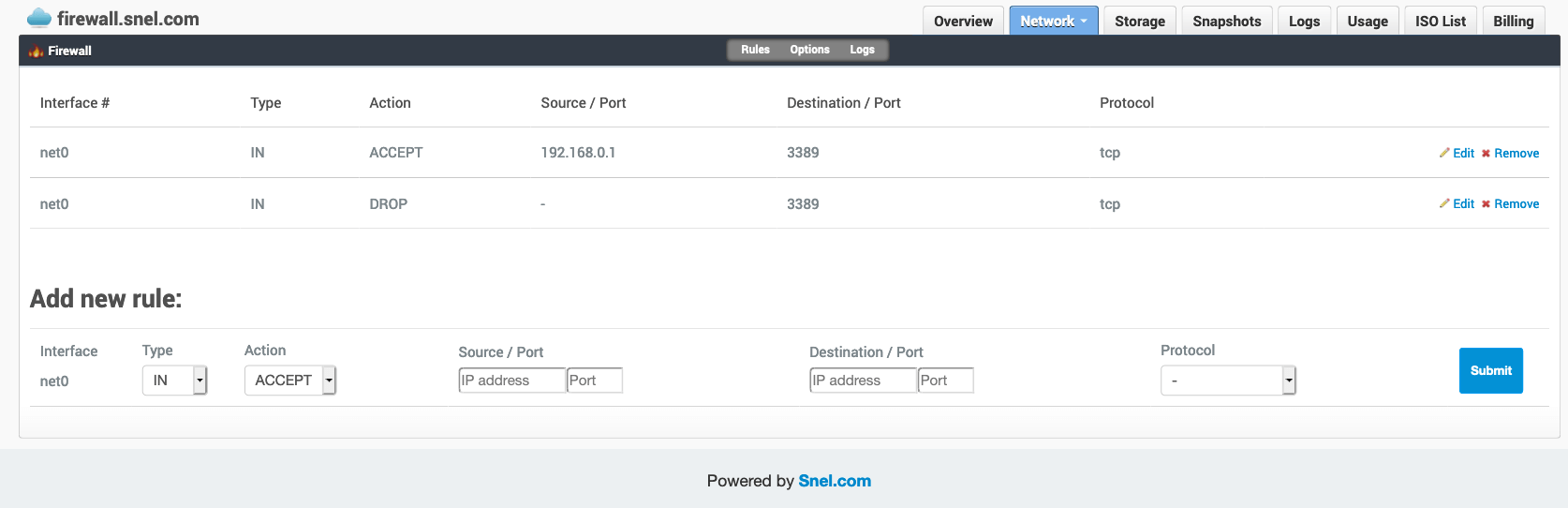1568x508 pixels.
Task: Click the Source IP address field
Action: tap(511, 381)
